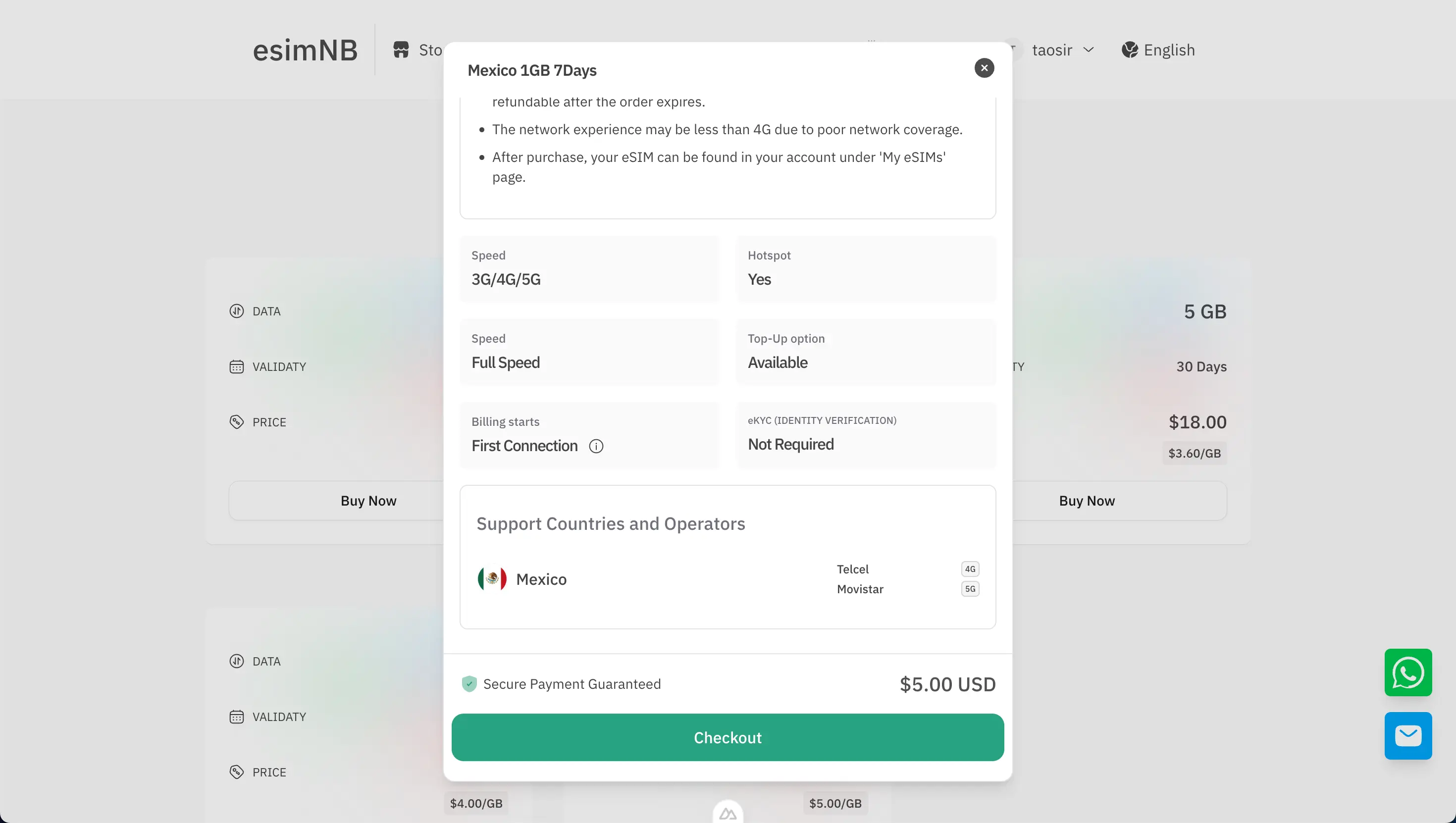
Task: Click the Secure Payment shield icon
Action: (469, 683)
